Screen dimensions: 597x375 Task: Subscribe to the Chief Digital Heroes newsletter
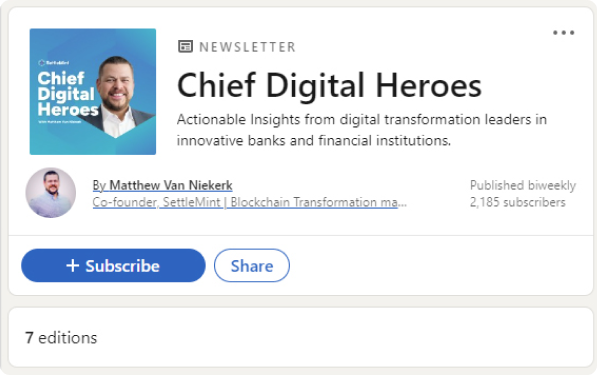(113, 265)
